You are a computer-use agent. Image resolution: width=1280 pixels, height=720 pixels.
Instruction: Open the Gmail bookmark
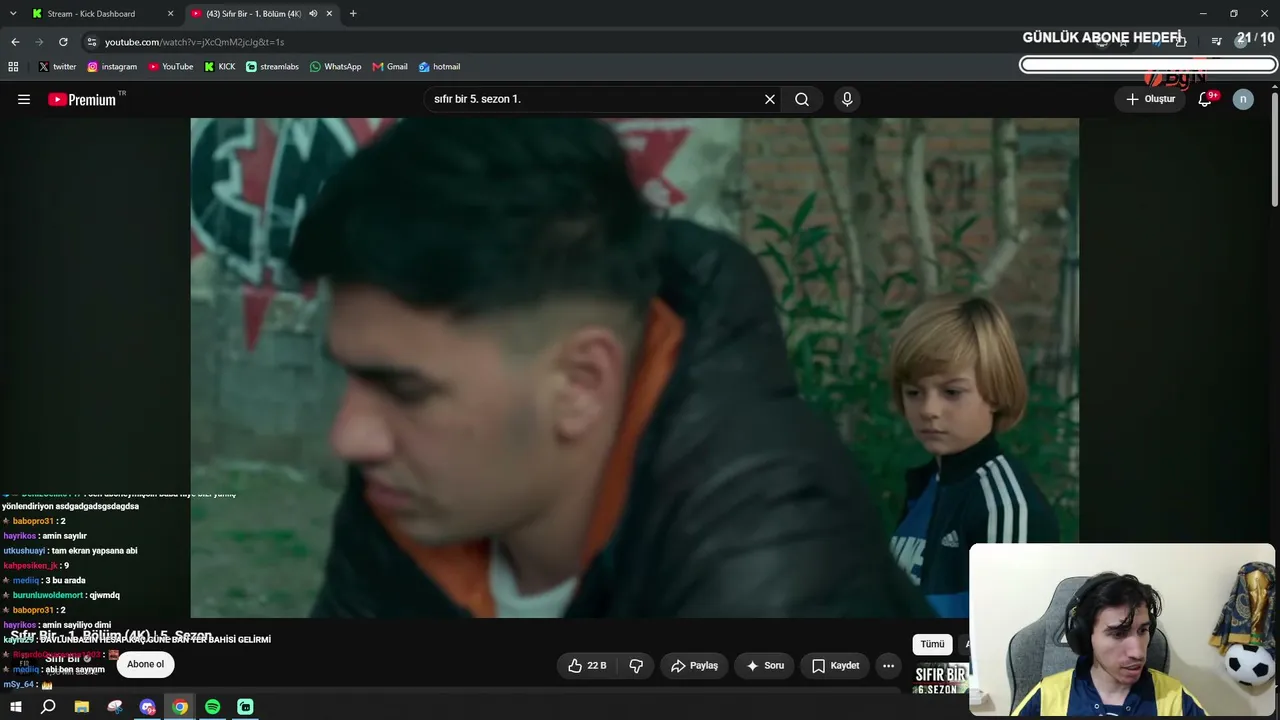[390, 67]
